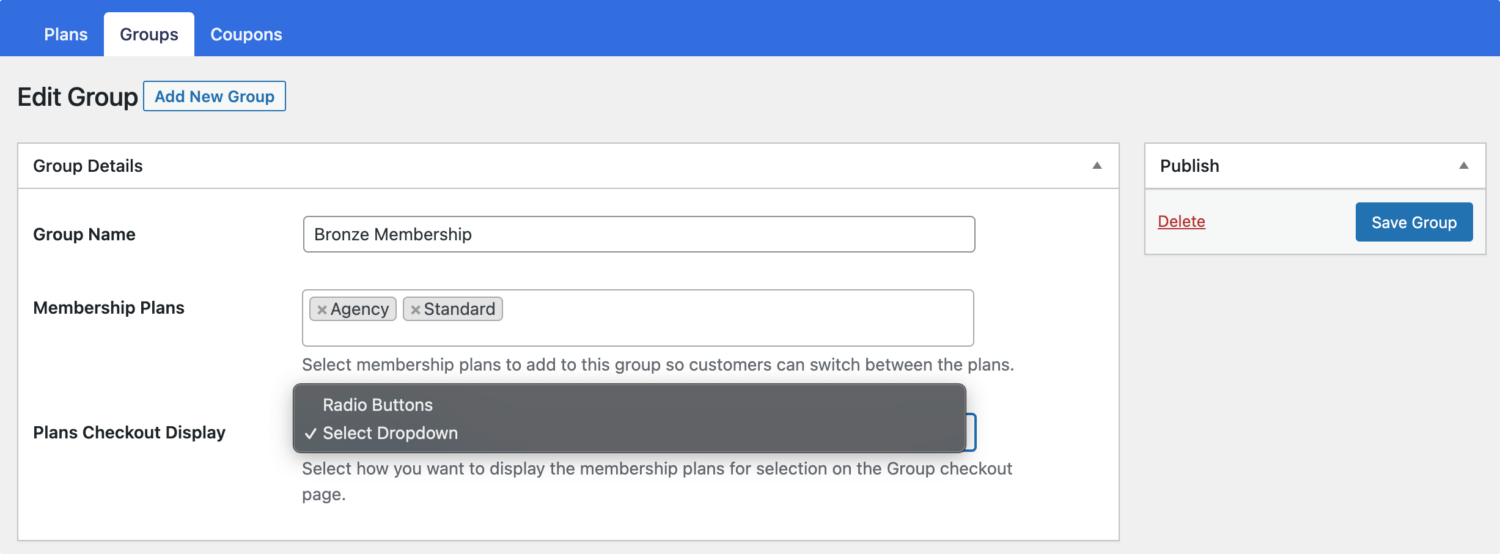Collapse the Publish panel arrow

point(1464,166)
